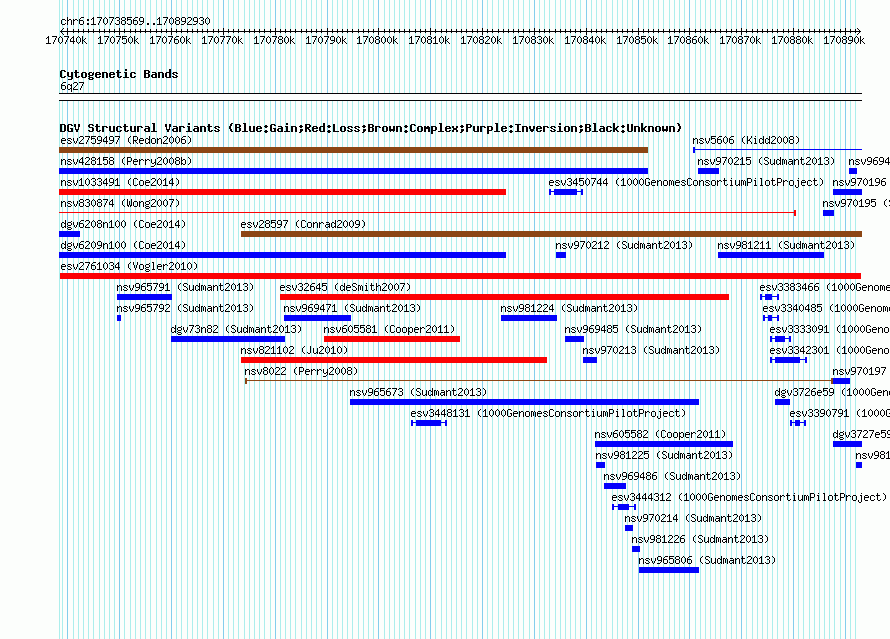Click nsv965791 (Sudmant2013) label
The height and width of the screenshot is (639, 890).
[185, 287]
